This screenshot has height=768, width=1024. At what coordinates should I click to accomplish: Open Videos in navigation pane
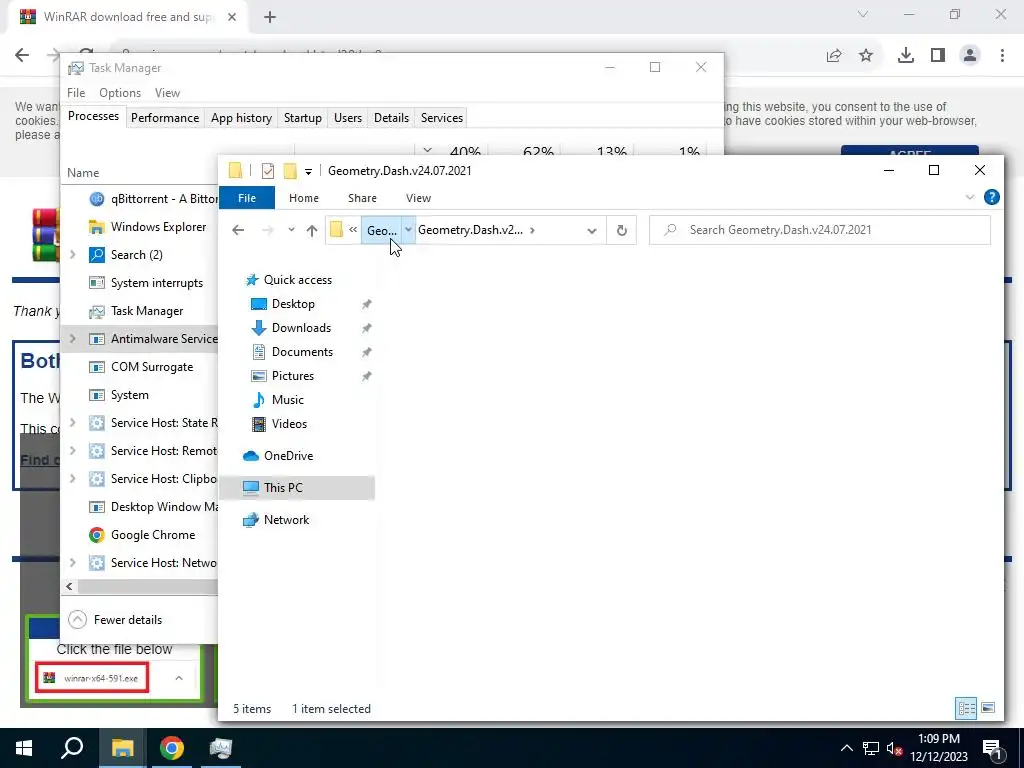tap(289, 424)
